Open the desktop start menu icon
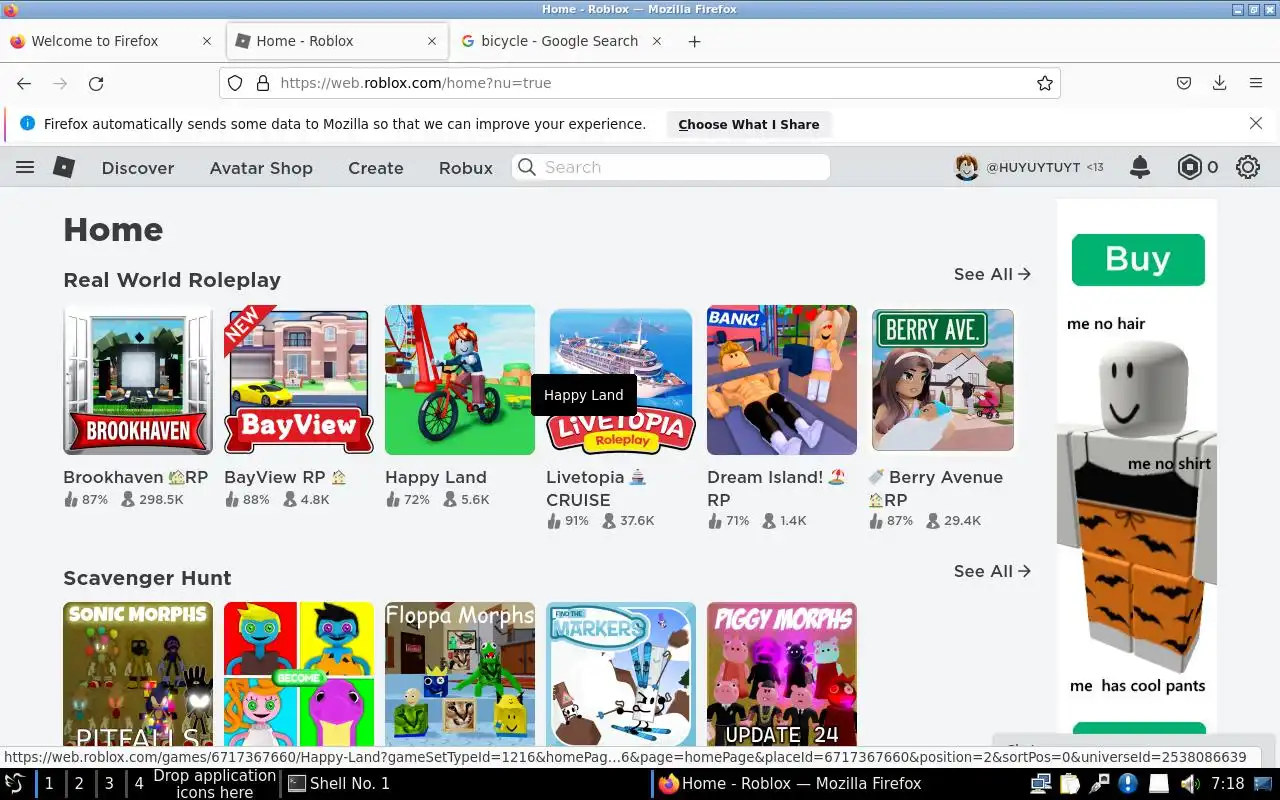Screen dimensions: 1280x800 pos(15,784)
